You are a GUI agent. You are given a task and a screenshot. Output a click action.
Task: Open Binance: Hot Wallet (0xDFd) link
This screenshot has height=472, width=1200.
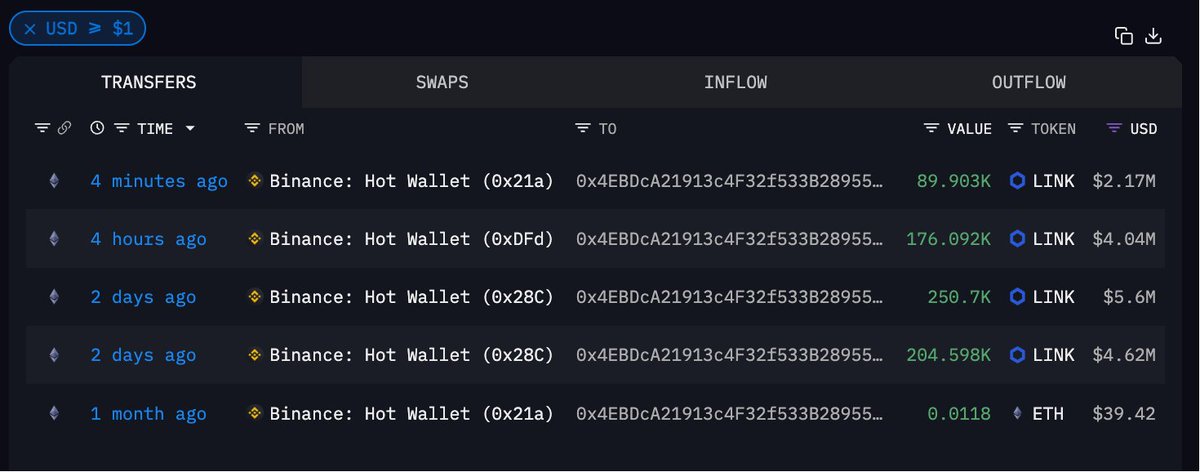pyautogui.click(x=411, y=239)
